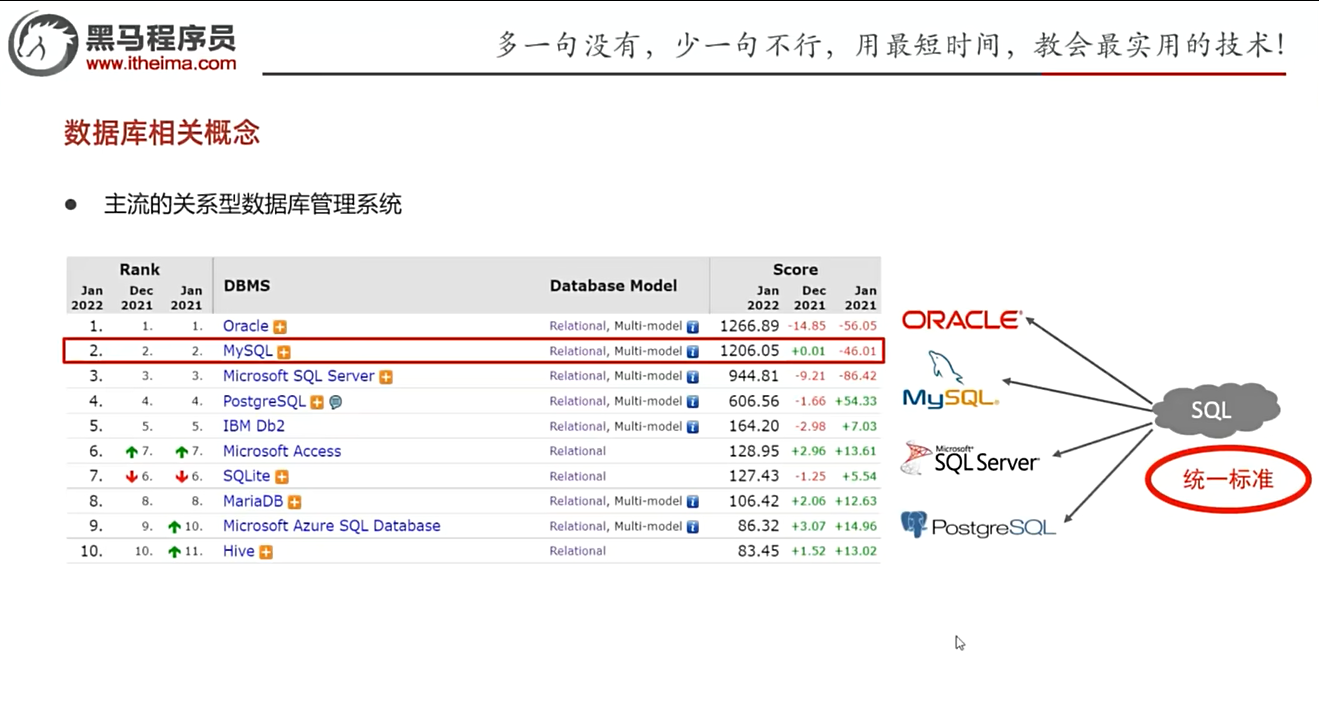1319x711 pixels.
Task: Click the plus icon next to Microsoft SQL Server
Action: pyautogui.click(x=386, y=377)
